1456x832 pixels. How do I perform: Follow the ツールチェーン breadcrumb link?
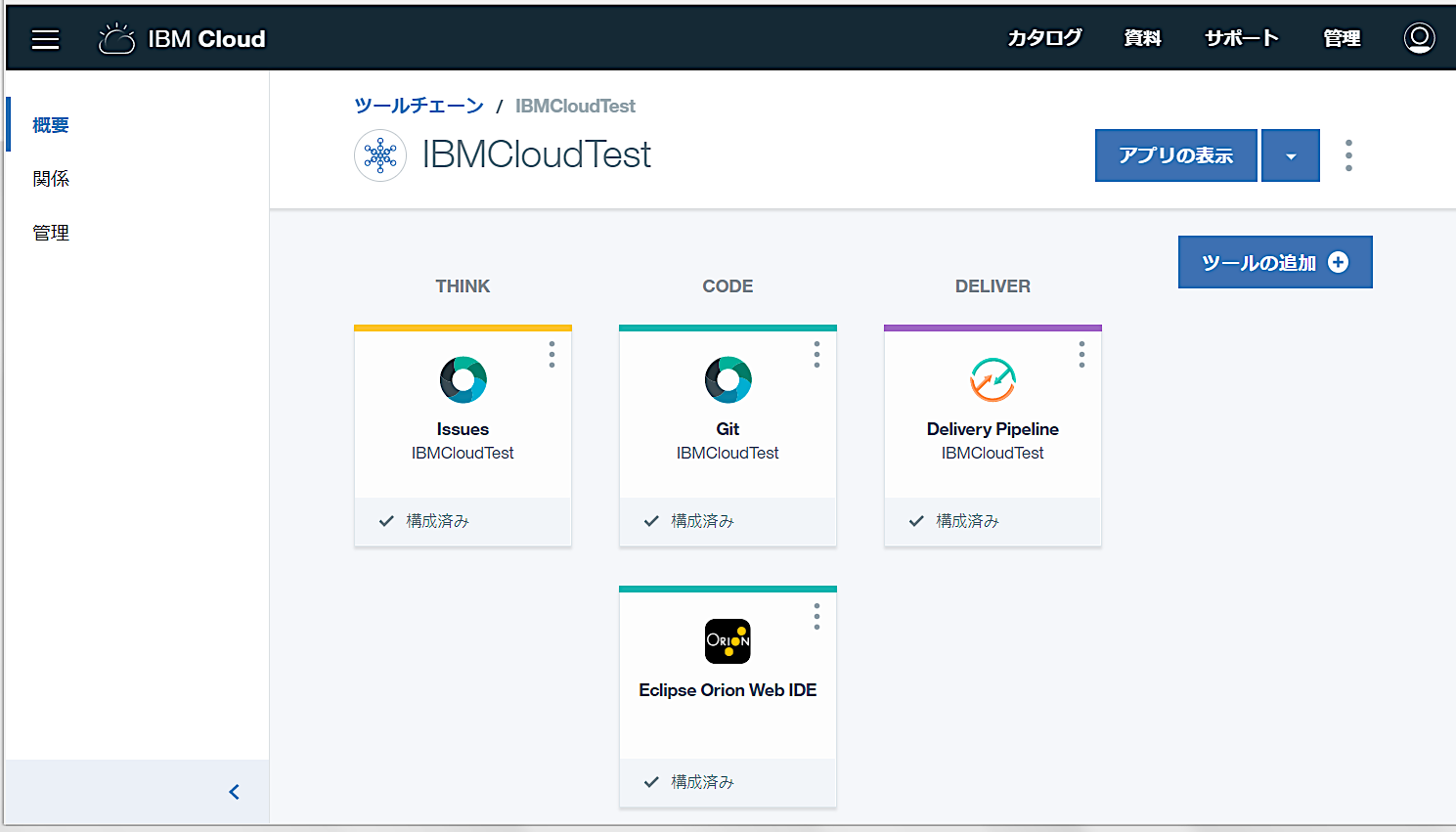coord(419,106)
